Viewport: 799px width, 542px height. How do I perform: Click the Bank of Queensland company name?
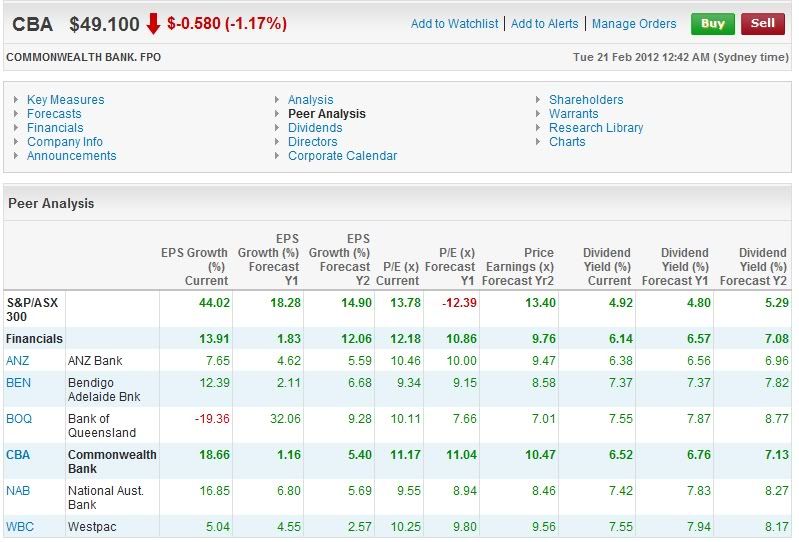102,426
